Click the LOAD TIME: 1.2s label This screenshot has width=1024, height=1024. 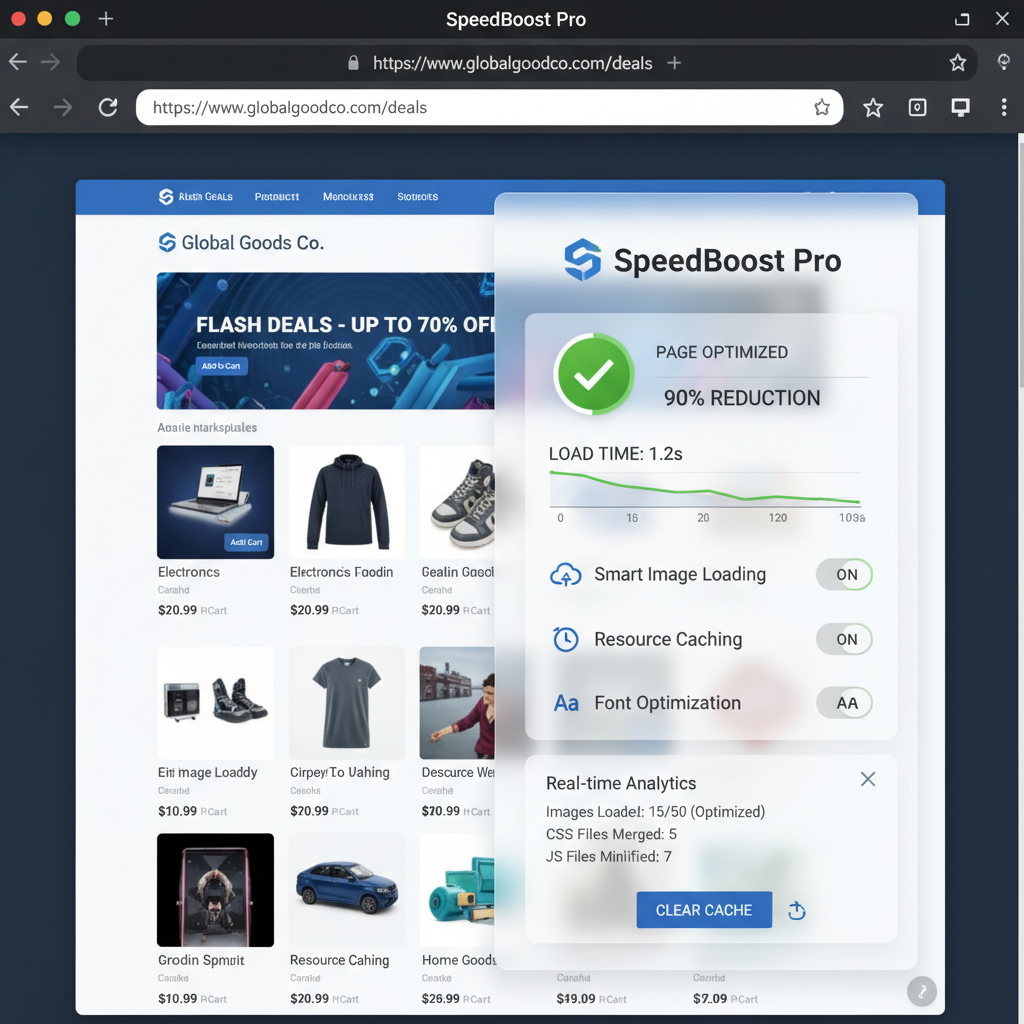coord(615,454)
